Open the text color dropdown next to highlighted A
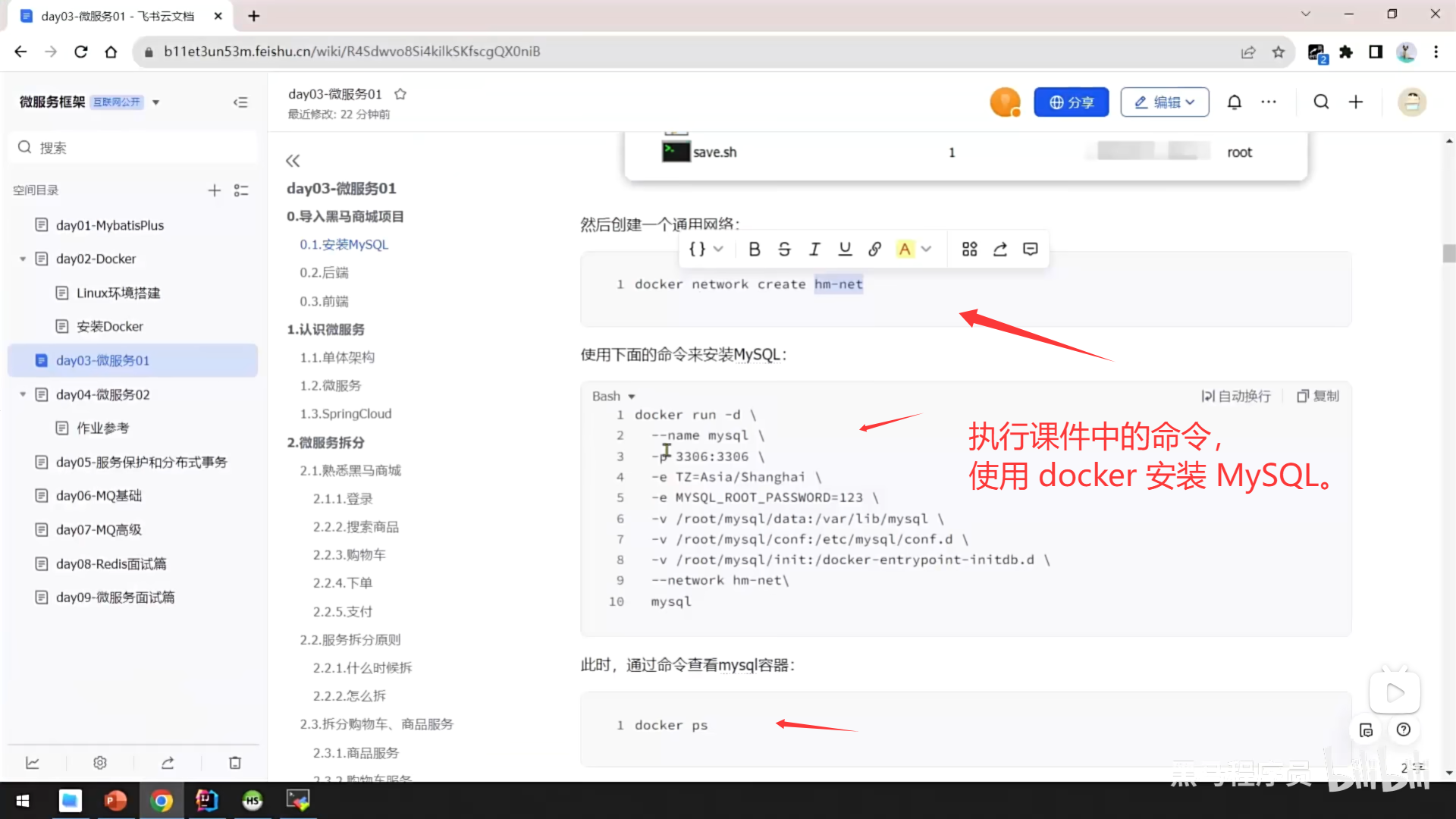The width and height of the screenshot is (1456, 819). 925,249
